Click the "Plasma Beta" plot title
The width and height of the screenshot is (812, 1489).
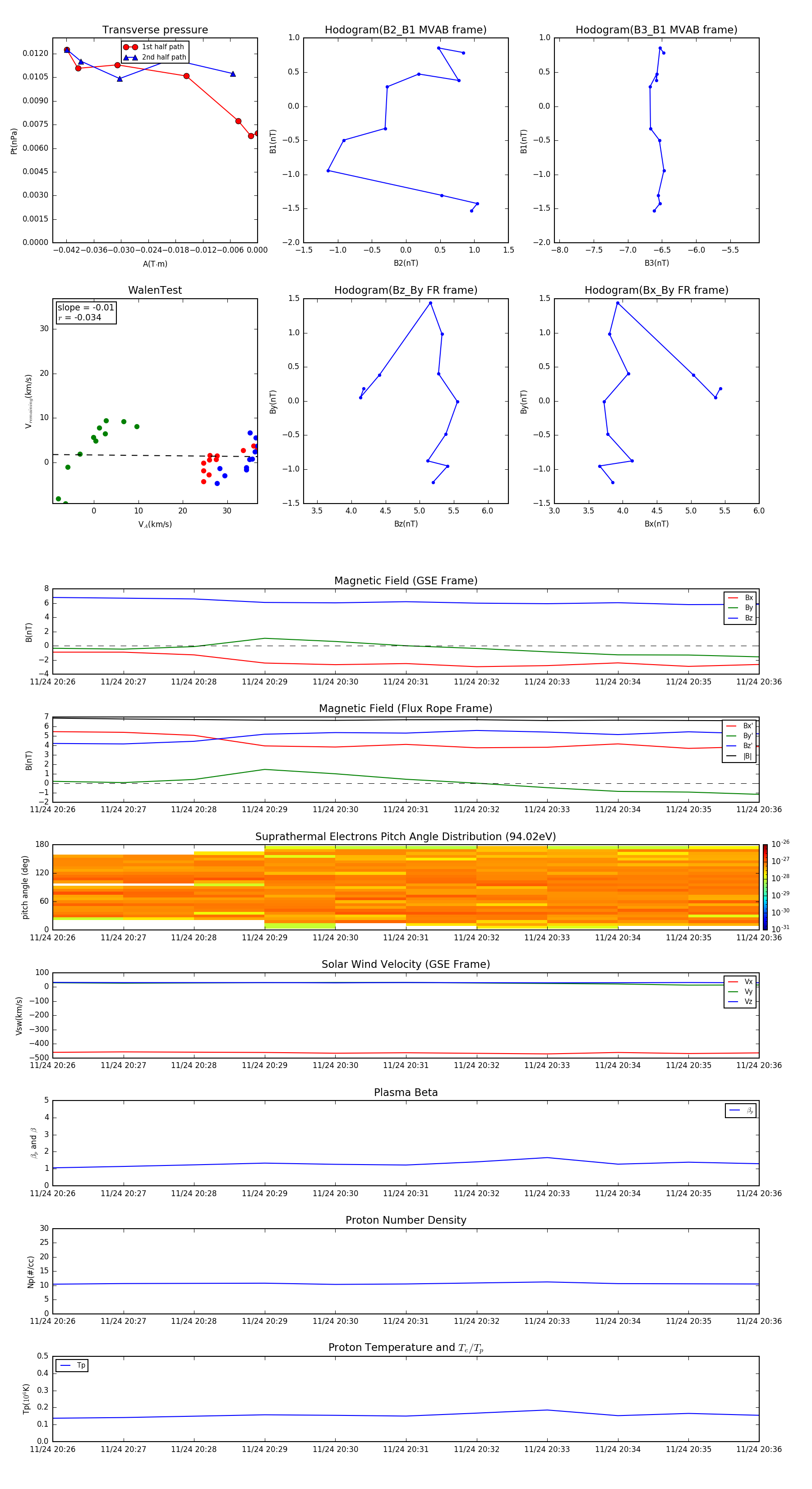406,1092
